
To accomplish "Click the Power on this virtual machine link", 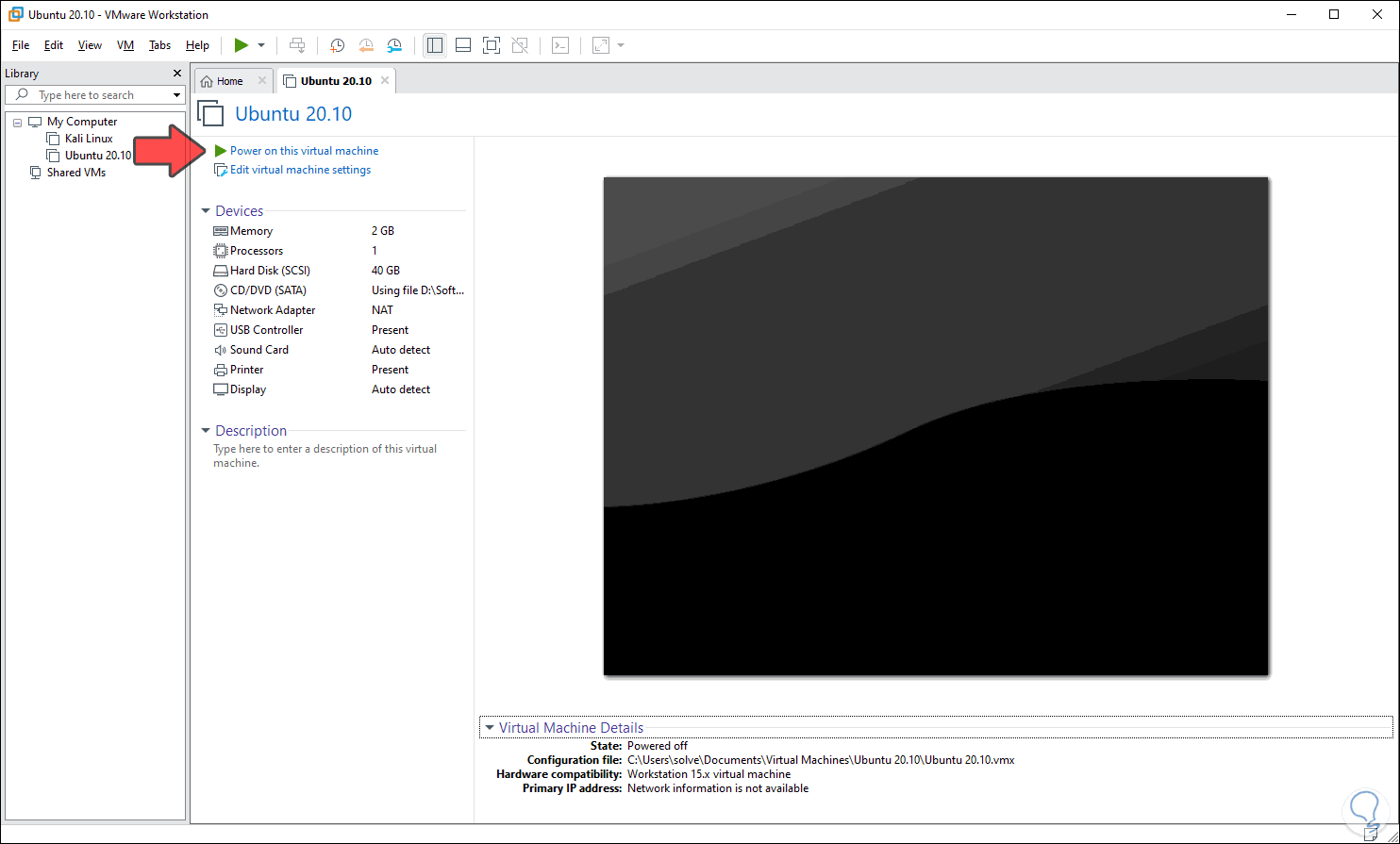I will point(304,151).
